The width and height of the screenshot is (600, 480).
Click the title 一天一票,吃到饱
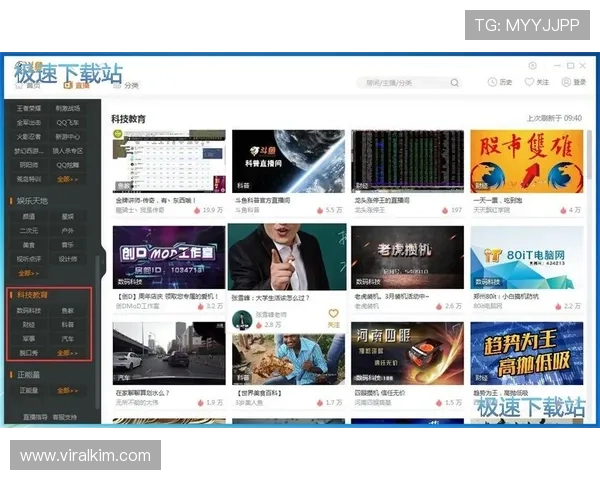point(498,200)
